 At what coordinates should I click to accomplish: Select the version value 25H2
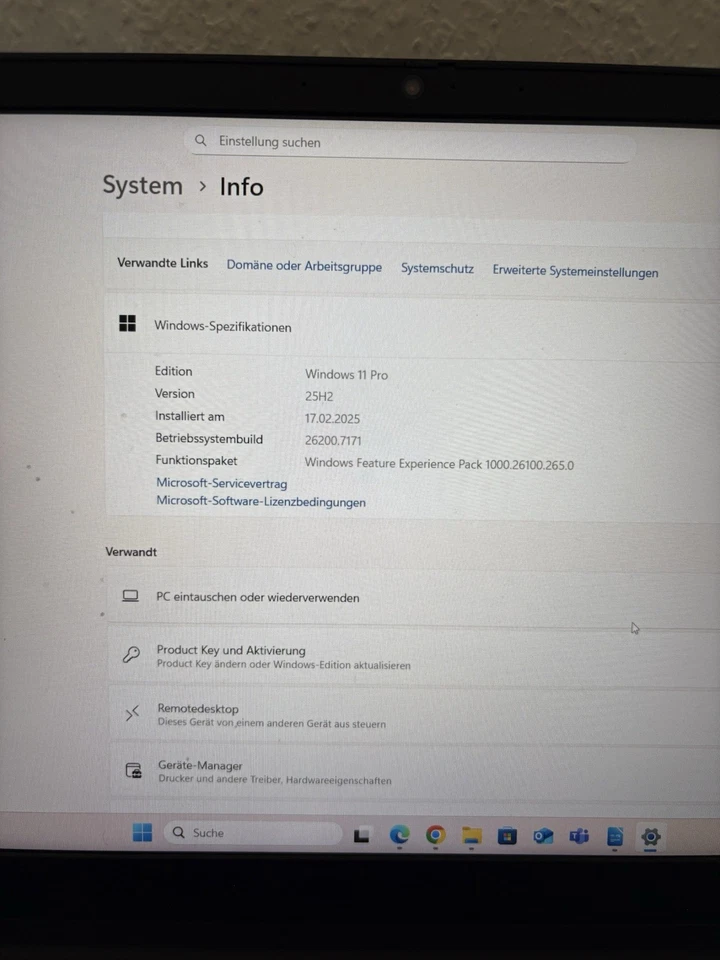pos(319,396)
